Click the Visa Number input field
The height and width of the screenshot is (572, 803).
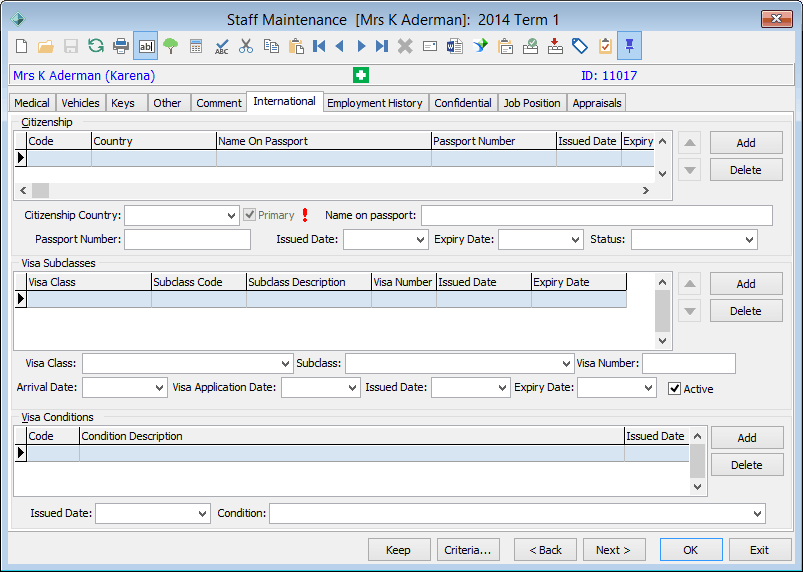[x=689, y=364]
